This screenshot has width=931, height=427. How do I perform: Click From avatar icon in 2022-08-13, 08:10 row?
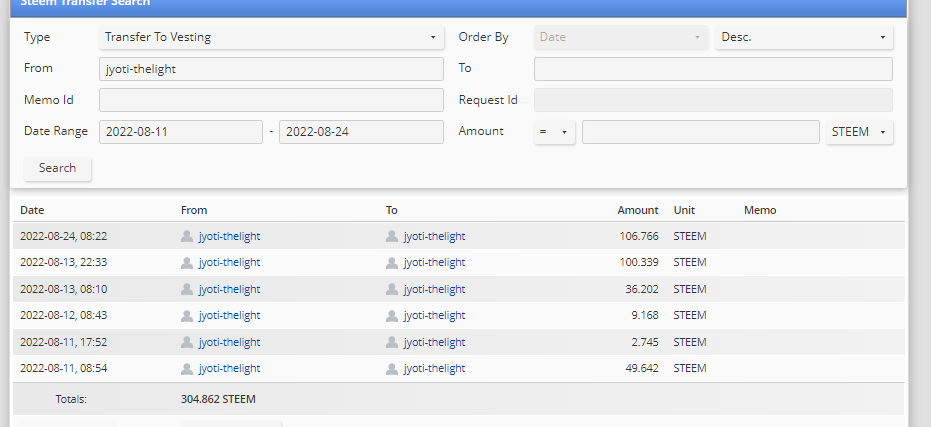tap(187, 289)
